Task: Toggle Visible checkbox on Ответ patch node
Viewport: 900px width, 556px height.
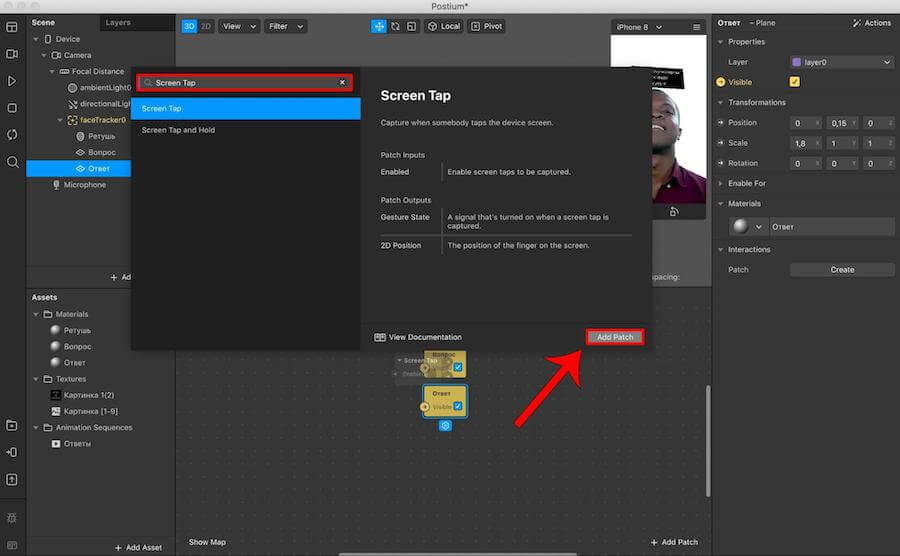Action: pyautogui.click(x=457, y=406)
